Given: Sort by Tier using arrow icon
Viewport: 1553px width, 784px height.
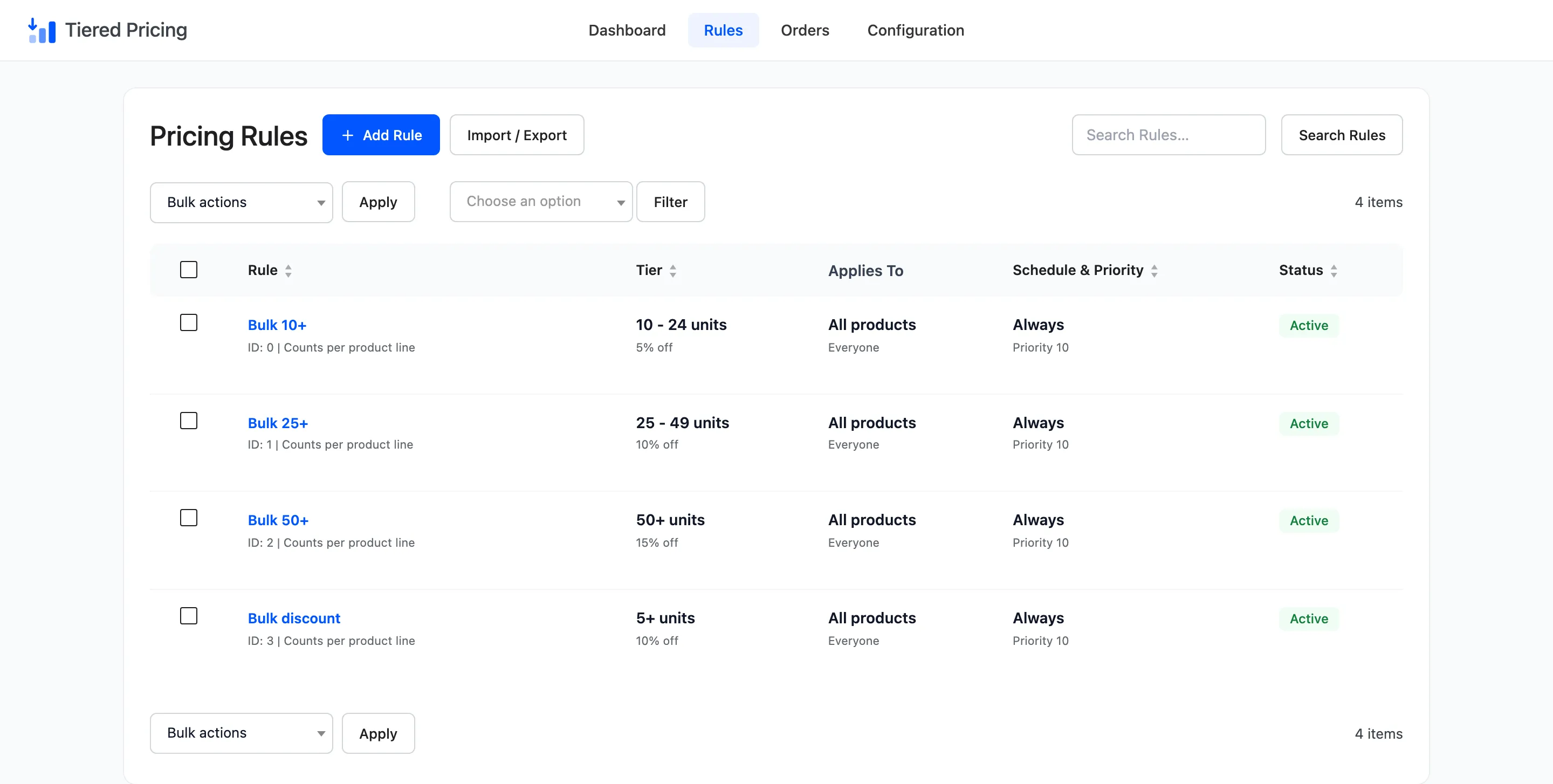Looking at the screenshot, I should point(673,271).
